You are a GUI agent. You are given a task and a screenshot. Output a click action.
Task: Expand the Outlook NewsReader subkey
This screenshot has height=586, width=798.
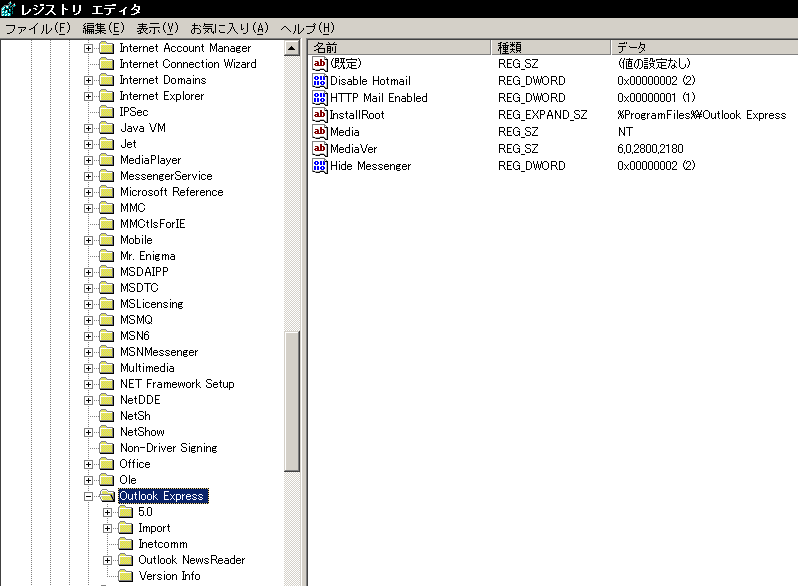pyautogui.click(x=108, y=560)
